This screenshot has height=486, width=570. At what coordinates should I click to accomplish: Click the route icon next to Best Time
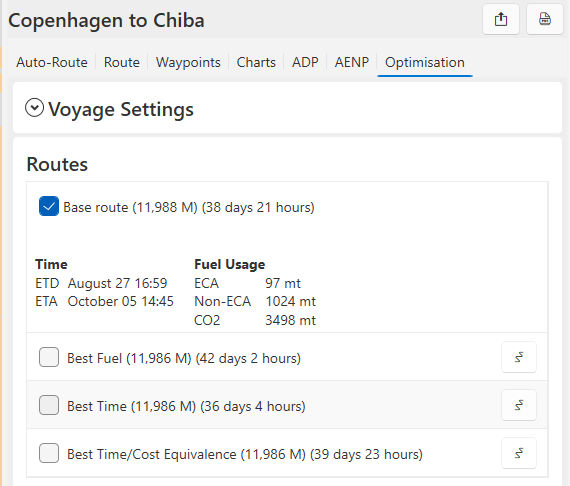tap(519, 405)
